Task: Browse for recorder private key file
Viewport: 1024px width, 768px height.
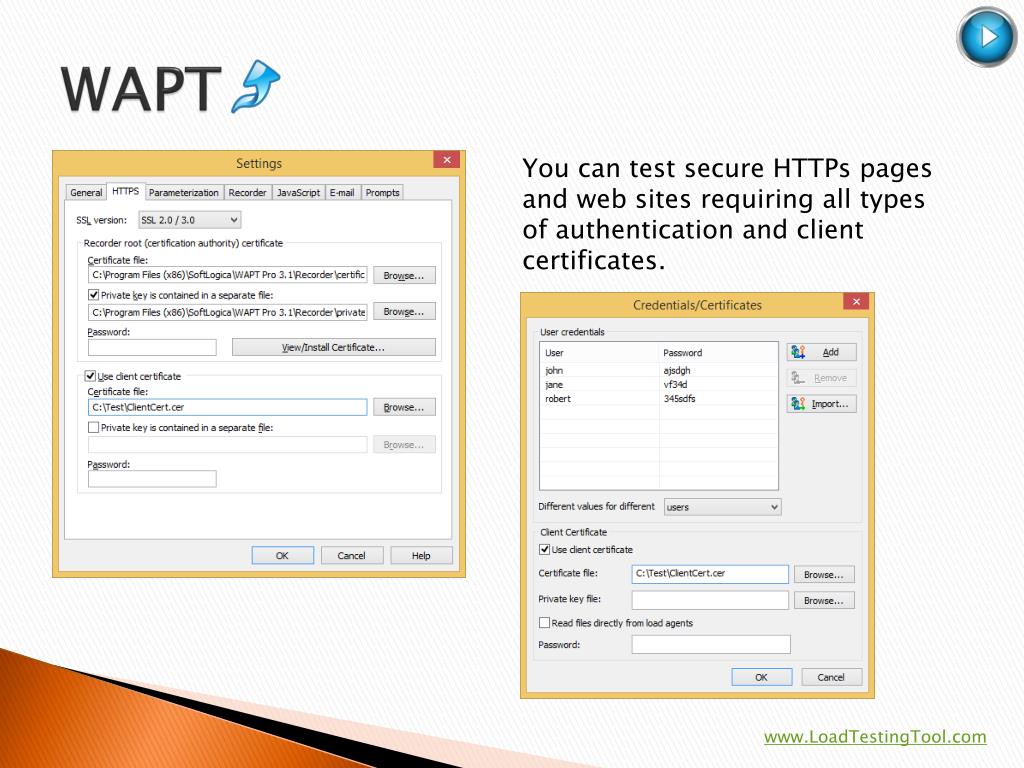Action: point(404,312)
